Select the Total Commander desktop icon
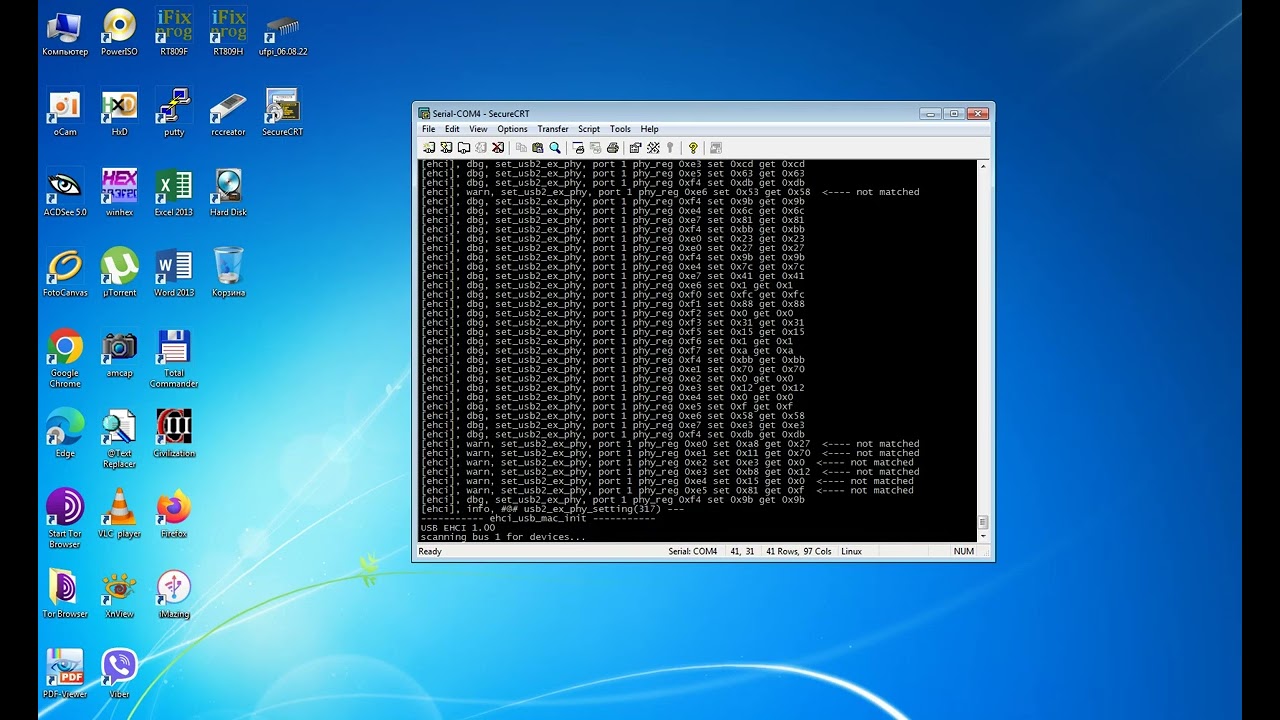The height and width of the screenshot is (720, 1280). (x=174, y=359)
